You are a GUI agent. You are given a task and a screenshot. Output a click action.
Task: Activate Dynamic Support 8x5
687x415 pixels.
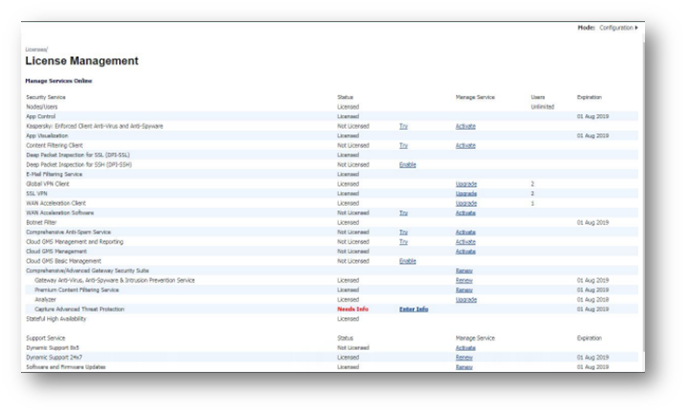465,348
